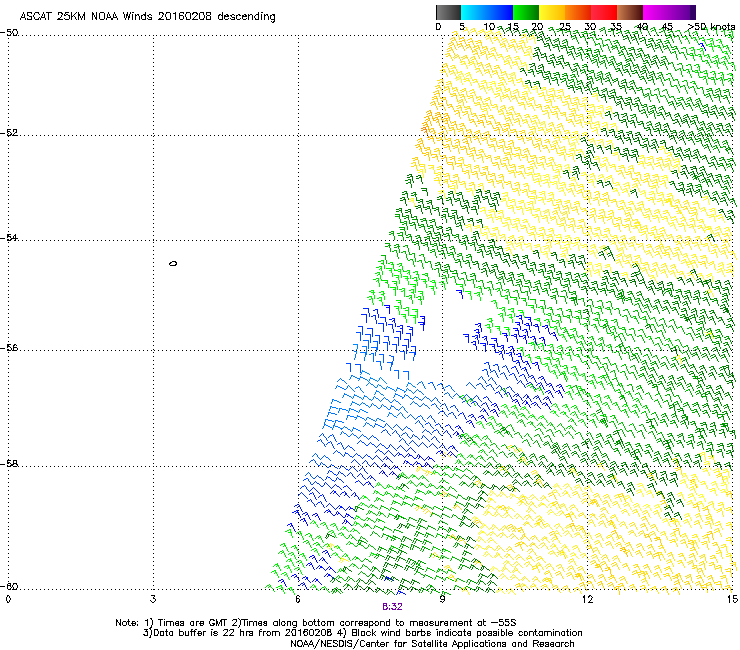This screenshot has height=650, width=740.
Task: Click the '45' label under the color bar
Action: tap(667, 27)
